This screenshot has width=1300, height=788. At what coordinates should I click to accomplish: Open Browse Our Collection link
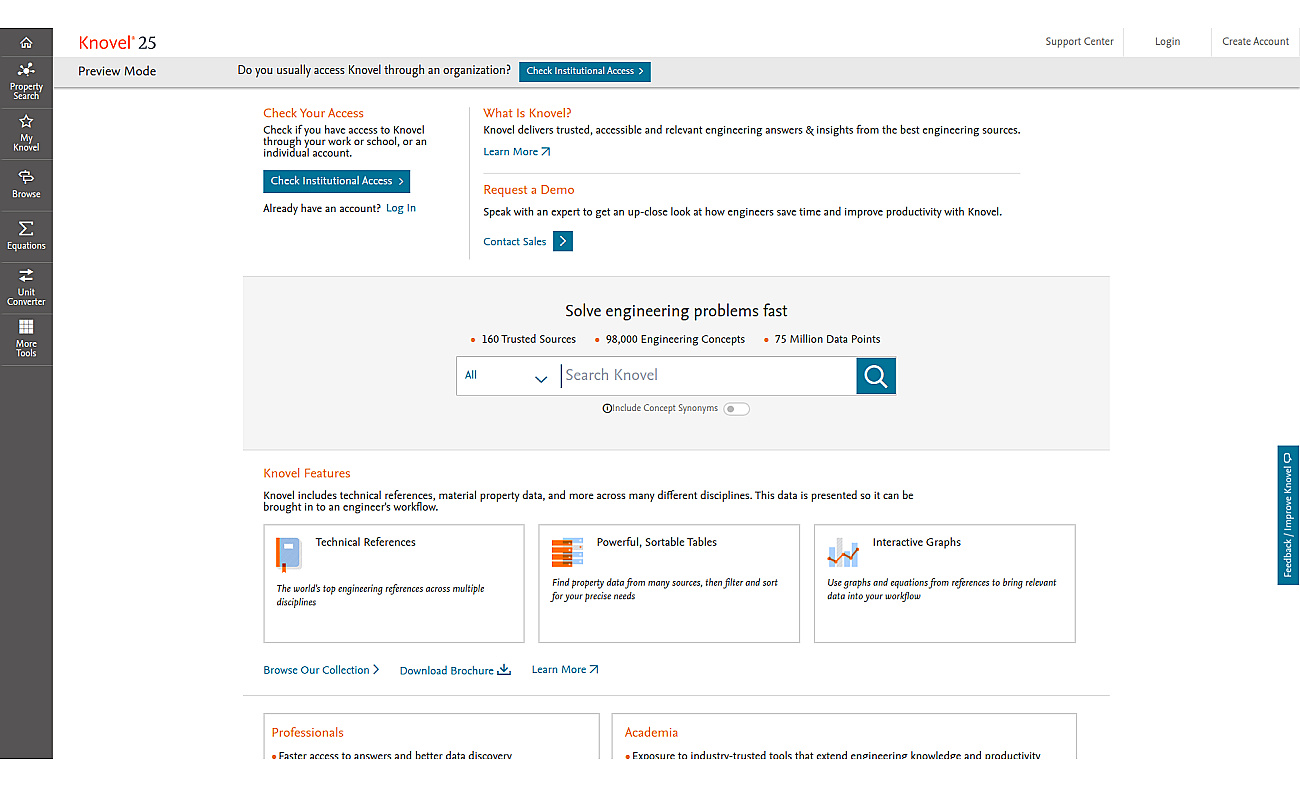point(321,670)
